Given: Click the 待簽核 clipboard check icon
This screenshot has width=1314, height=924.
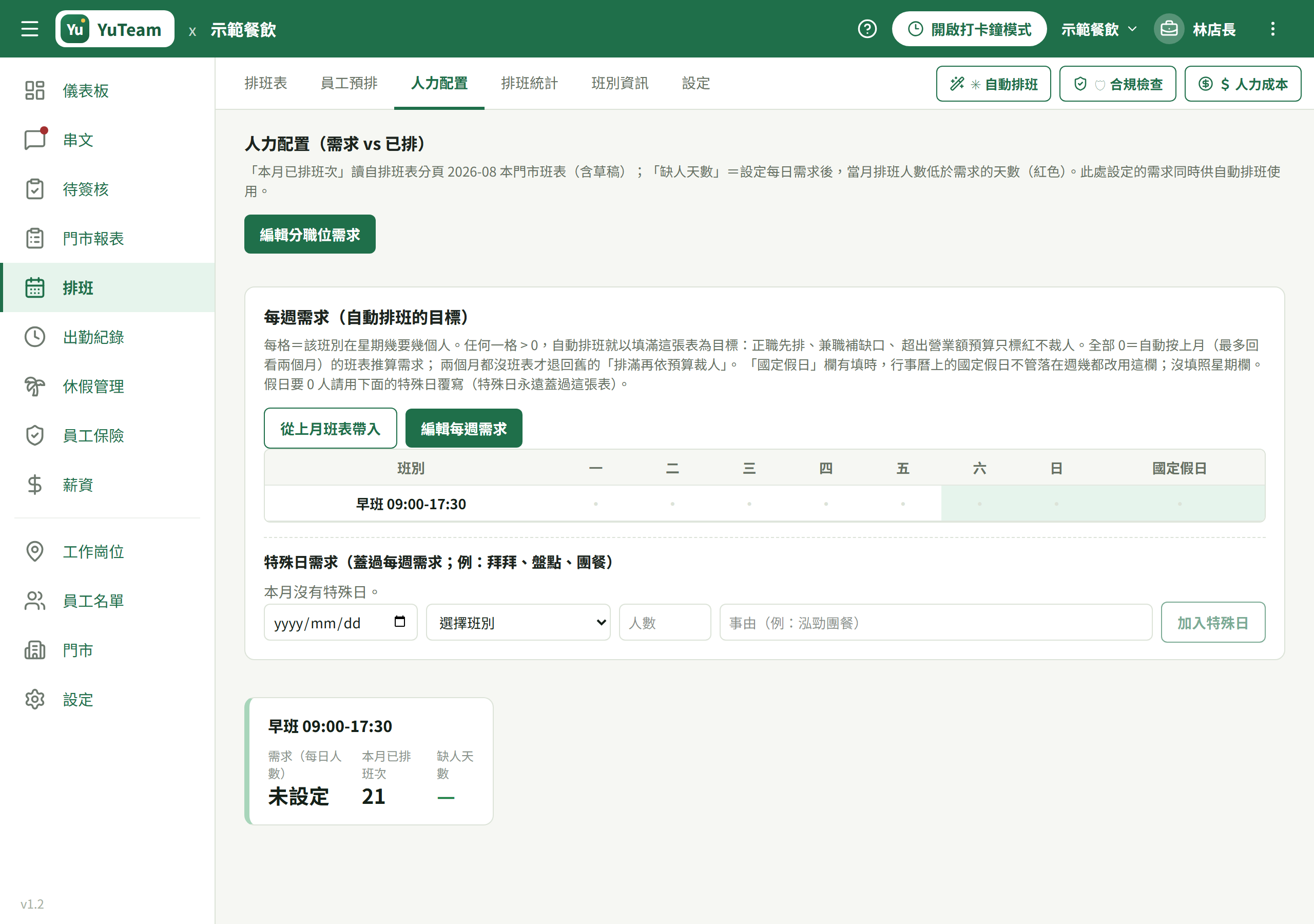Looking at the screenshot, I should pos(35,189).
